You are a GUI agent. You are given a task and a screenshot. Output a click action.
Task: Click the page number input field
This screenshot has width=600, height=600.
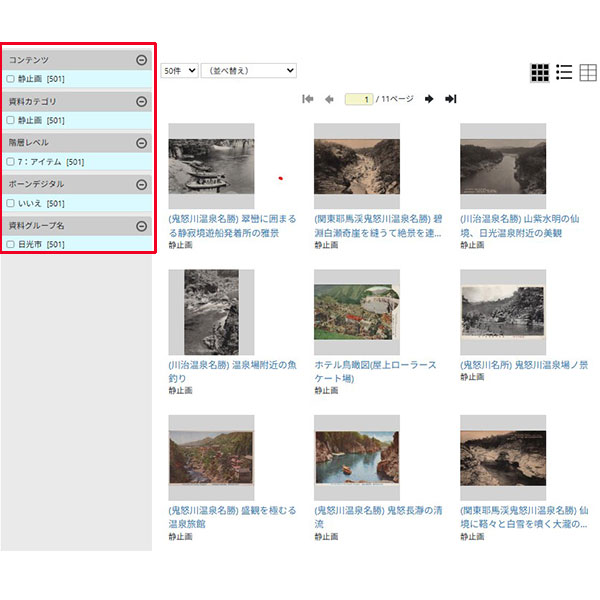tap(359, 99)
